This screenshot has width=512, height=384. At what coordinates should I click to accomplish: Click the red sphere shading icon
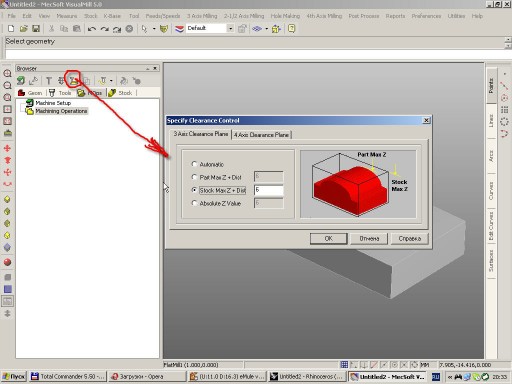tap(7, 262)
